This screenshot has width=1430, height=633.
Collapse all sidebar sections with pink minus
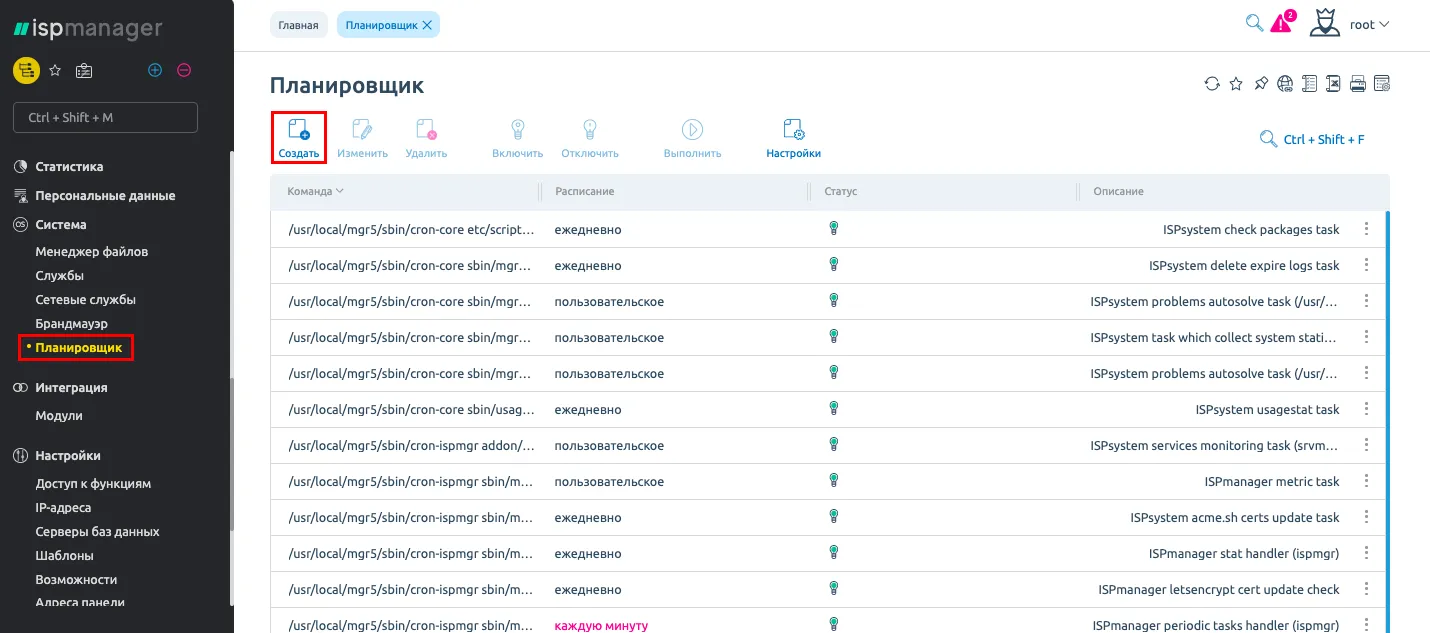pos(184,70)
